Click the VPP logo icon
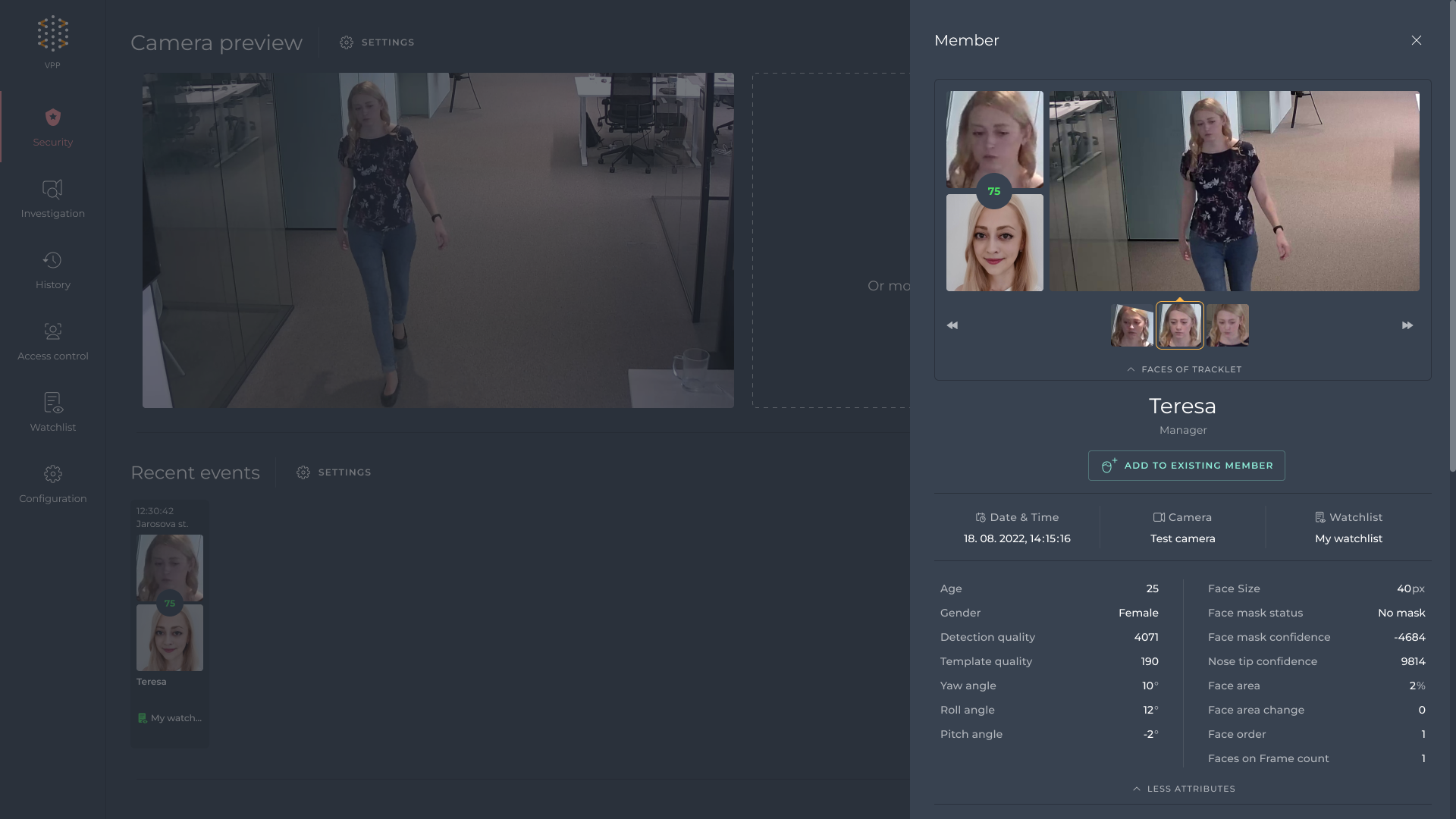Image resolution: width=1456 pixels, height=819 pixels. point(52,34)
